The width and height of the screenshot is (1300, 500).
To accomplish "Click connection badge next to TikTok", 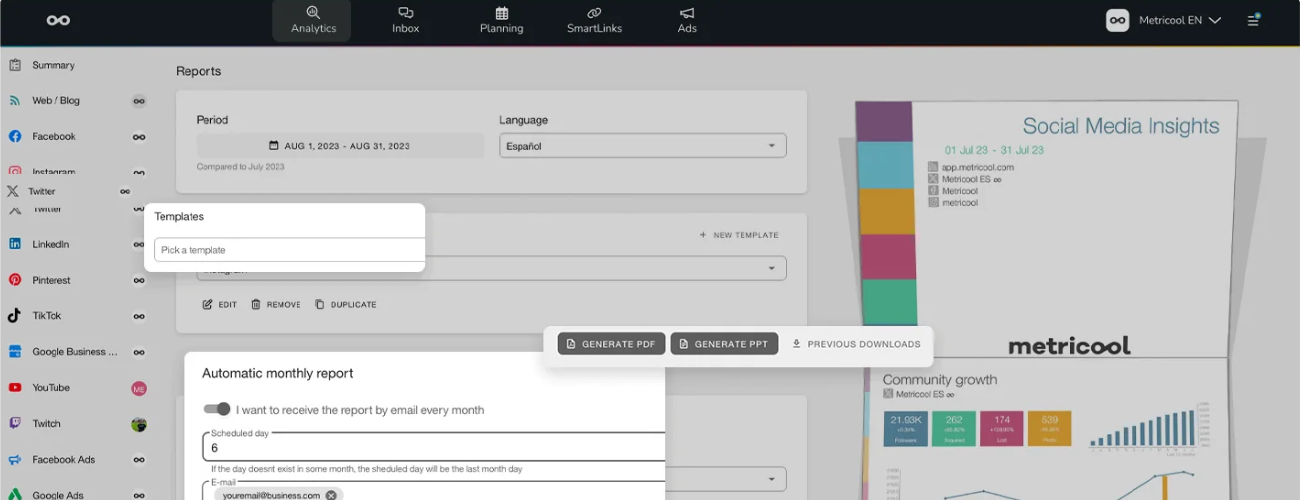I will (x=139, y=316).
